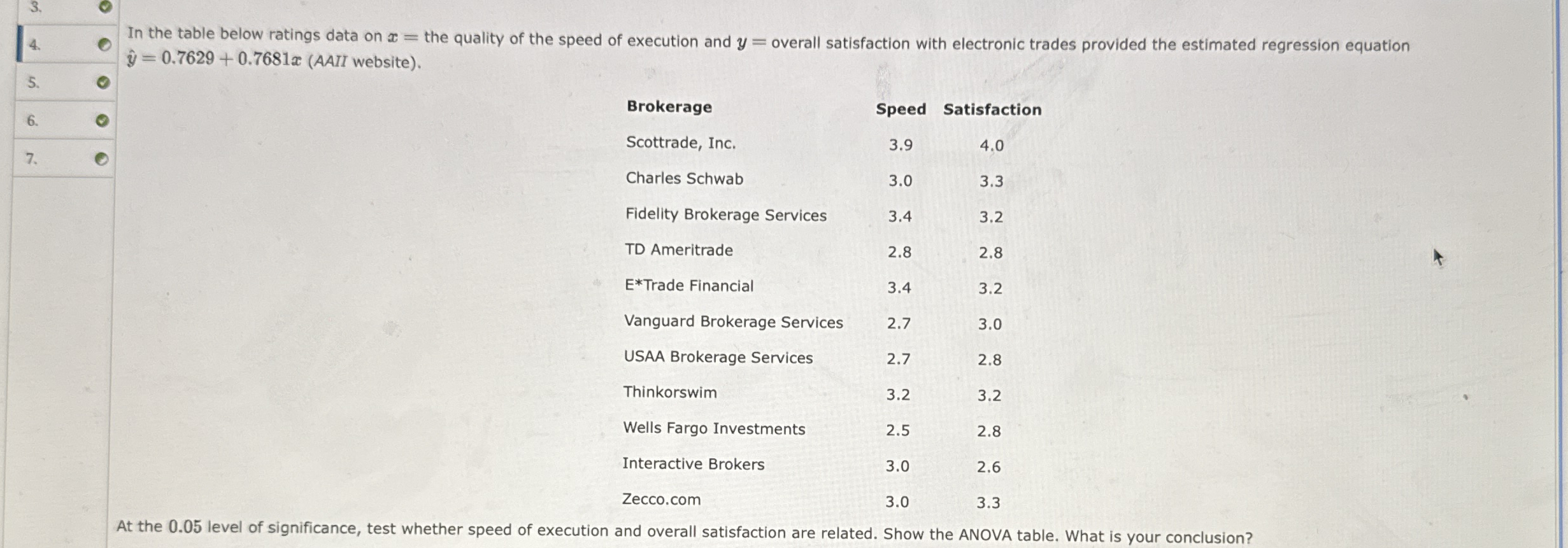This screenshot has height=548, width=1568.
Task: Click the Speed column header
Action: point(901,109)
